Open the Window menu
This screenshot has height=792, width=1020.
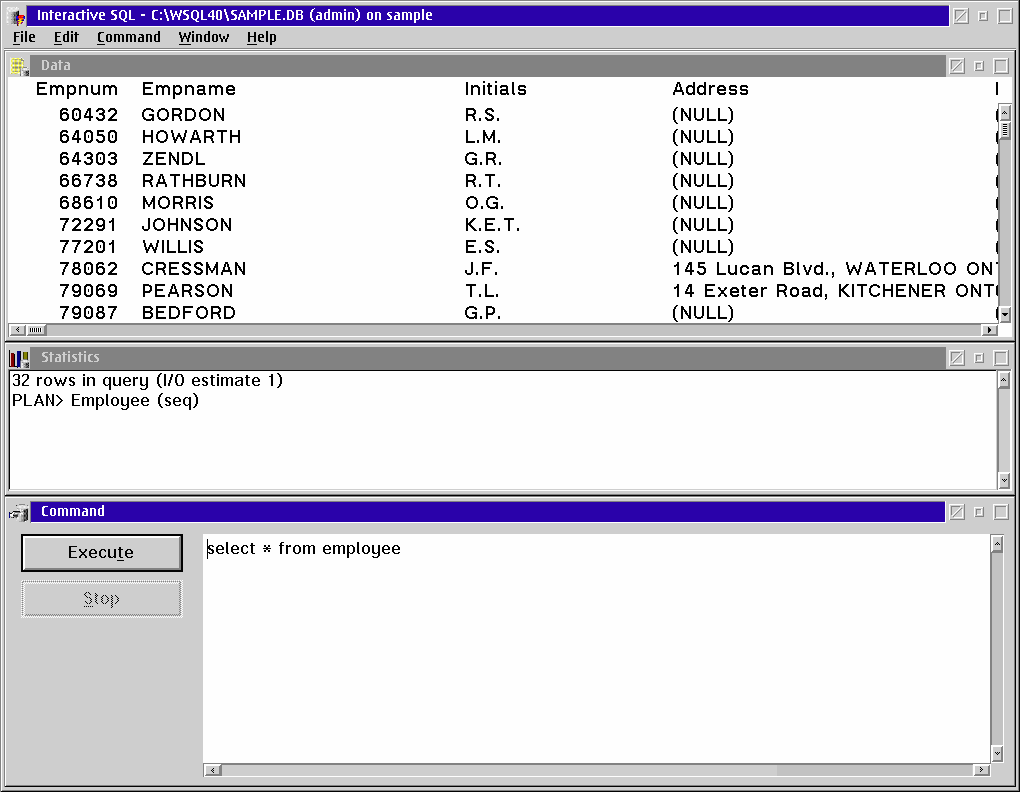point(203,37)
